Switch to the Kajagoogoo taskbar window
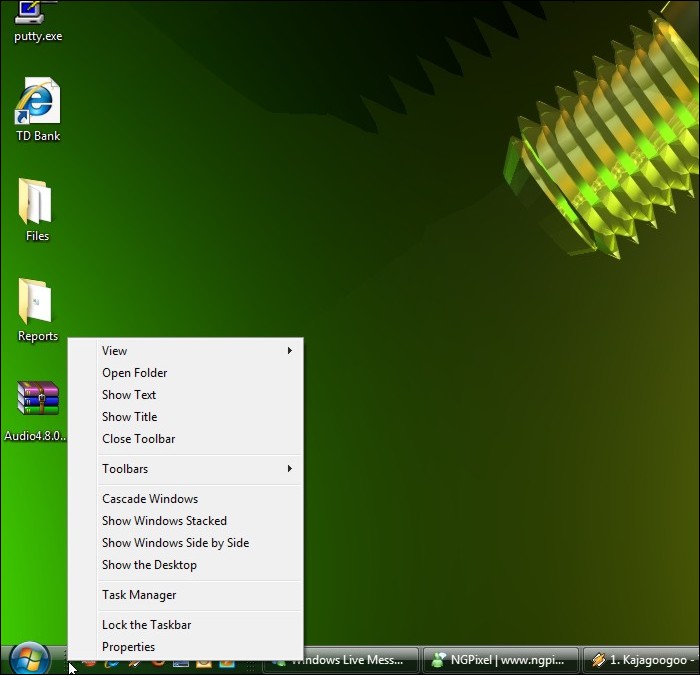The width and height of the screenshot is (700, 675). coord(642,660)
